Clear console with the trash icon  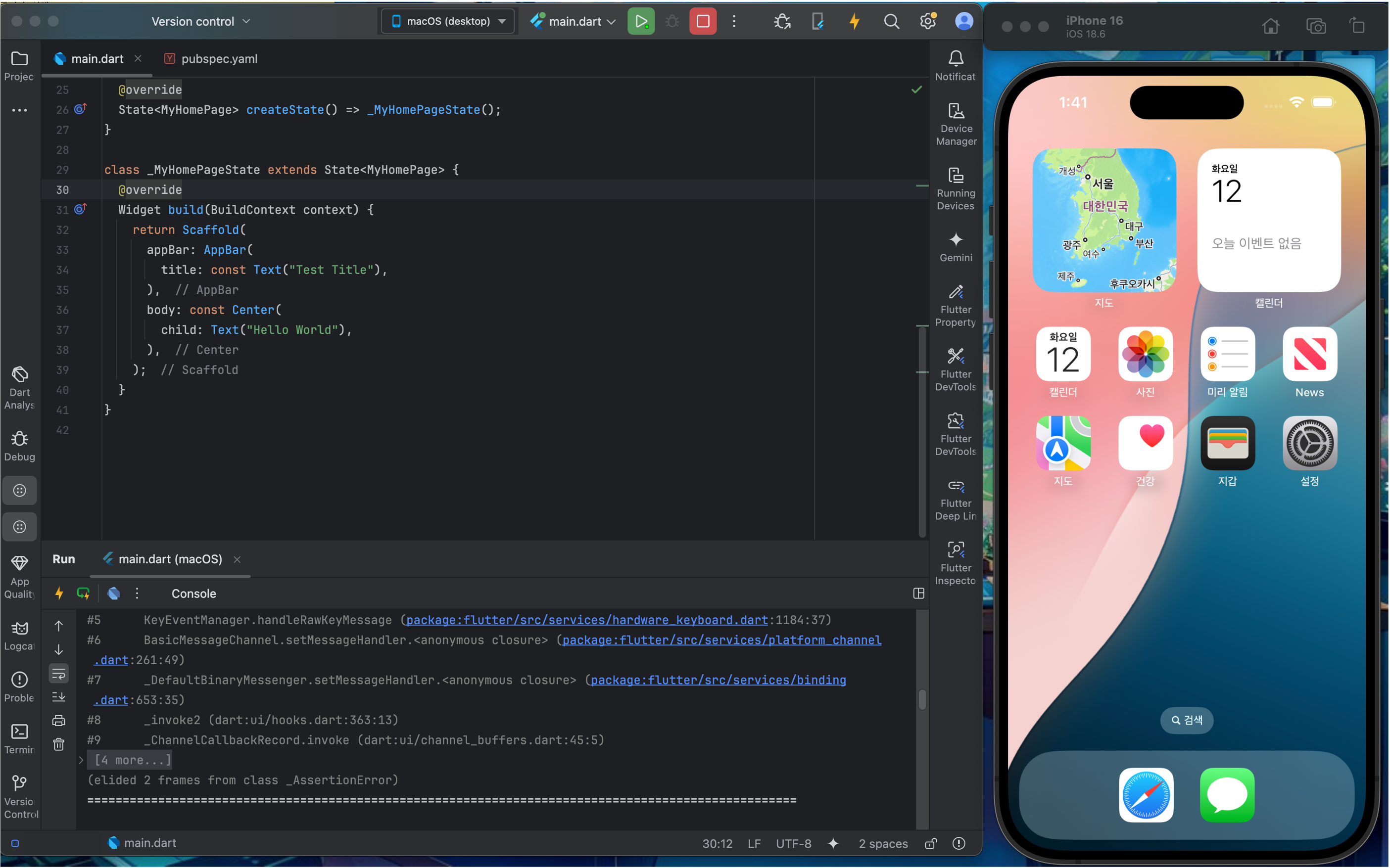[x=58, y=744]
